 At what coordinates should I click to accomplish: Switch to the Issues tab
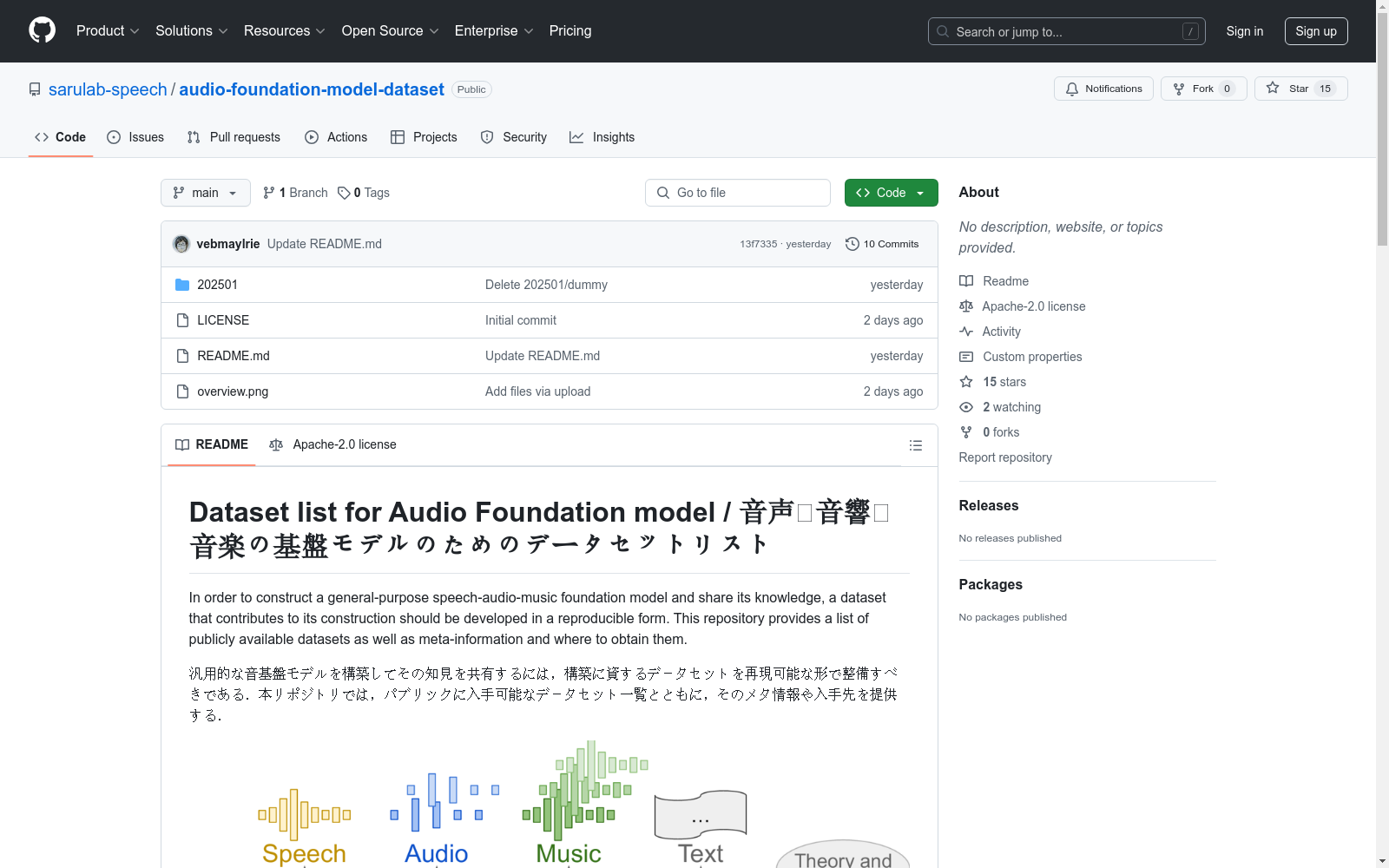click(135, 137)
